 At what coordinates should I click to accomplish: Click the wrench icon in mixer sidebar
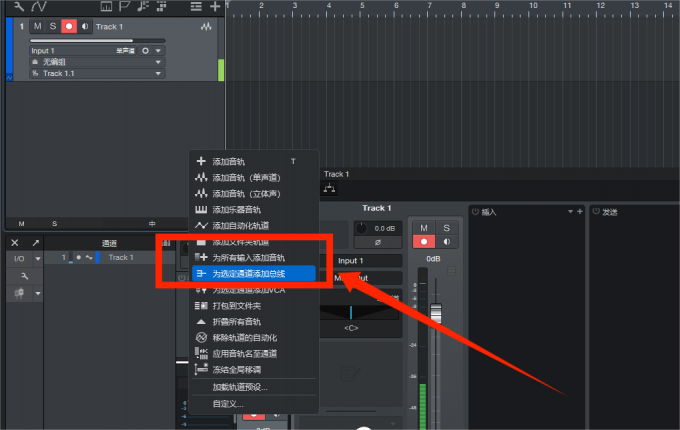pos(25,276)
